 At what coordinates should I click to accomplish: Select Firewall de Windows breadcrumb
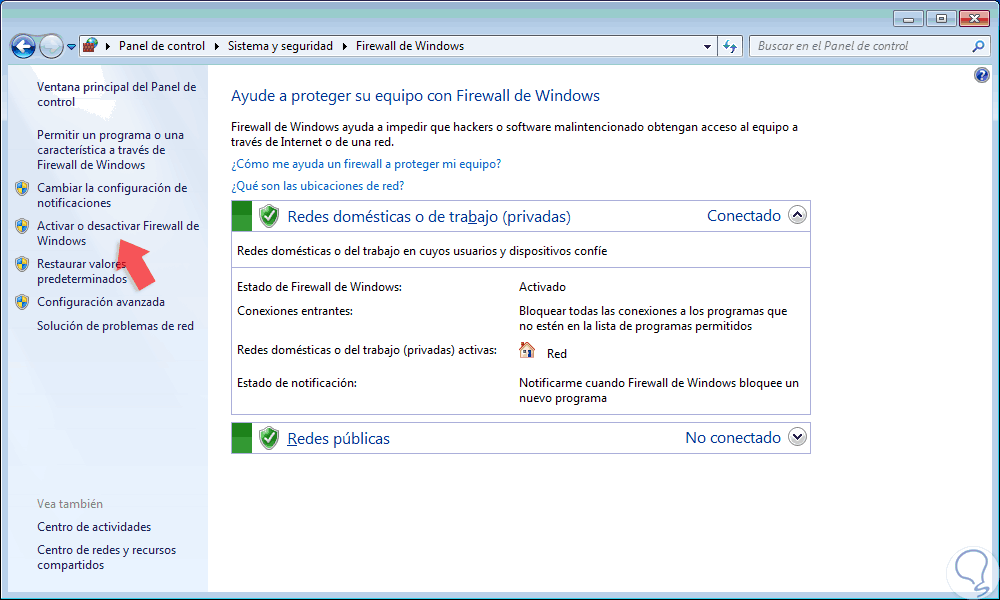[410, 46]
